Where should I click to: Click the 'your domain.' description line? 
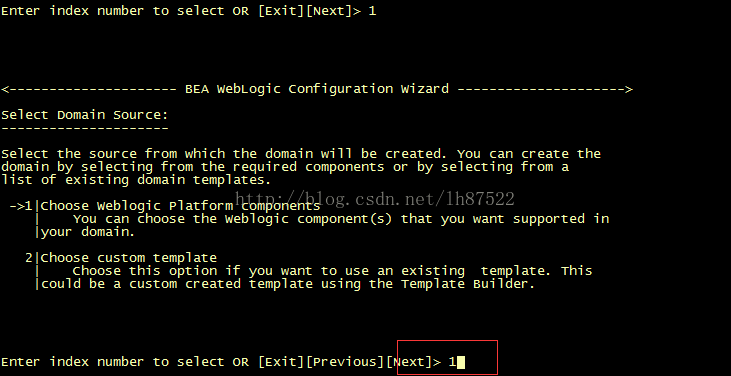88,232
